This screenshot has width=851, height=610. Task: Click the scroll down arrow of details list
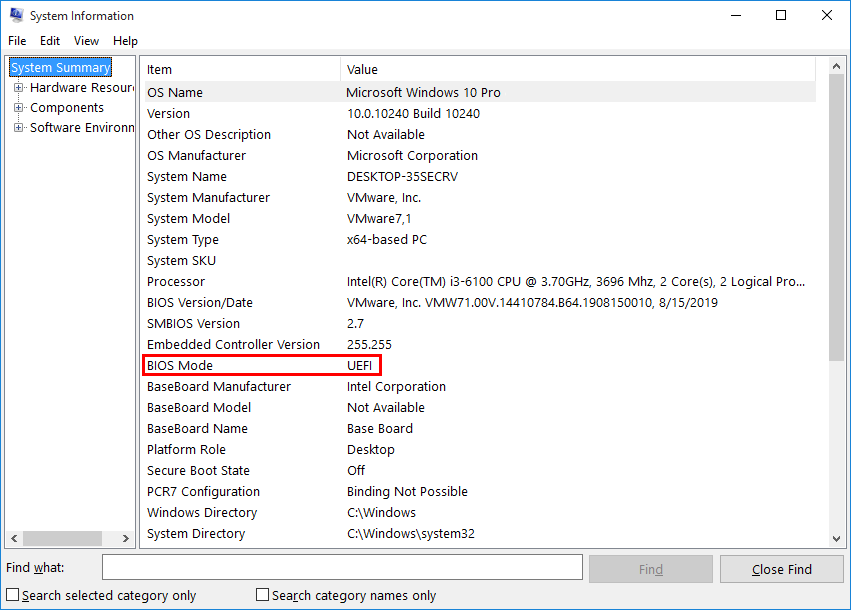click(x=836, y=539)
